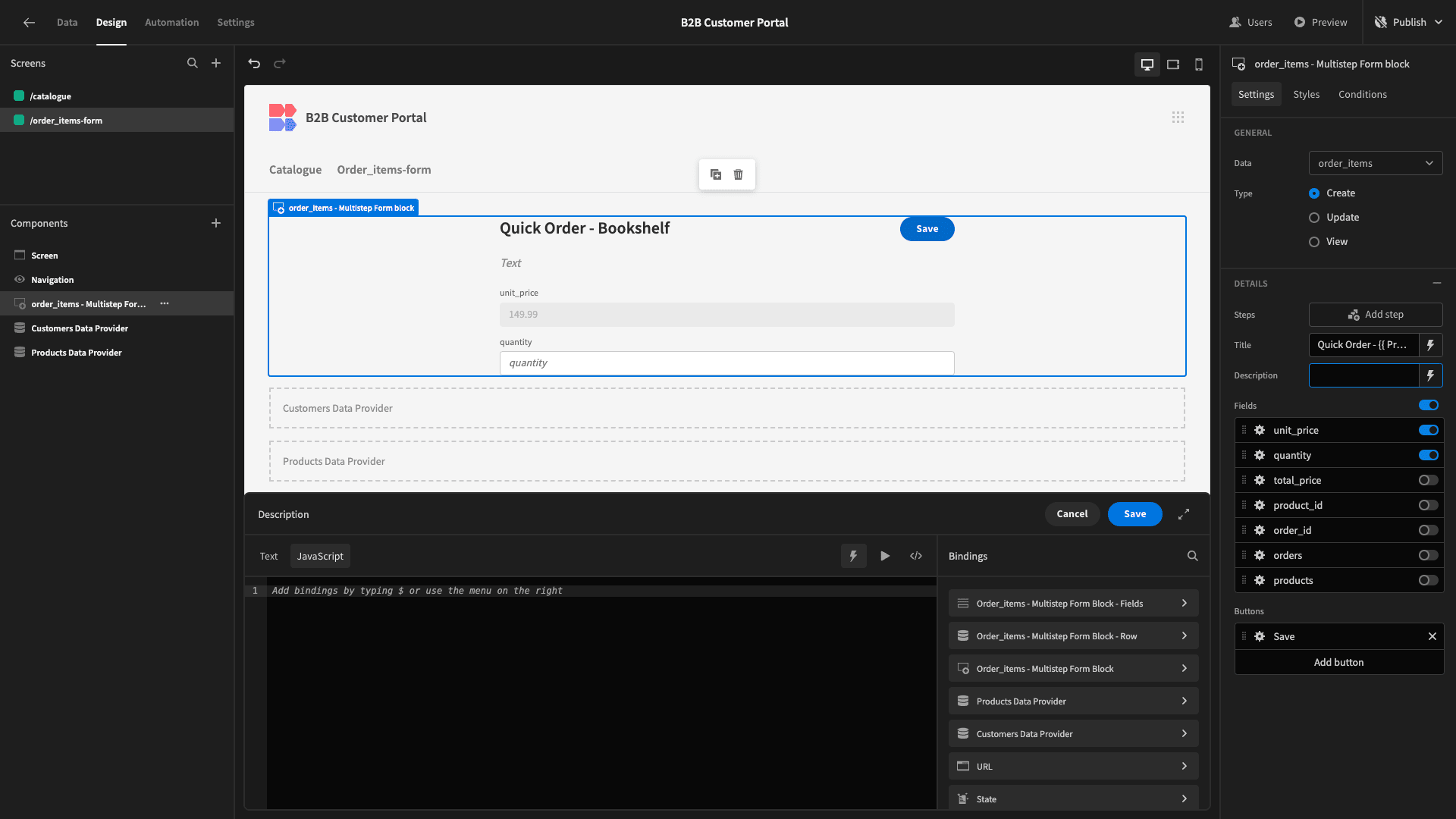Switch to the Conditions tab
Screen dimensions: 1456x819
click(1362, 94)
